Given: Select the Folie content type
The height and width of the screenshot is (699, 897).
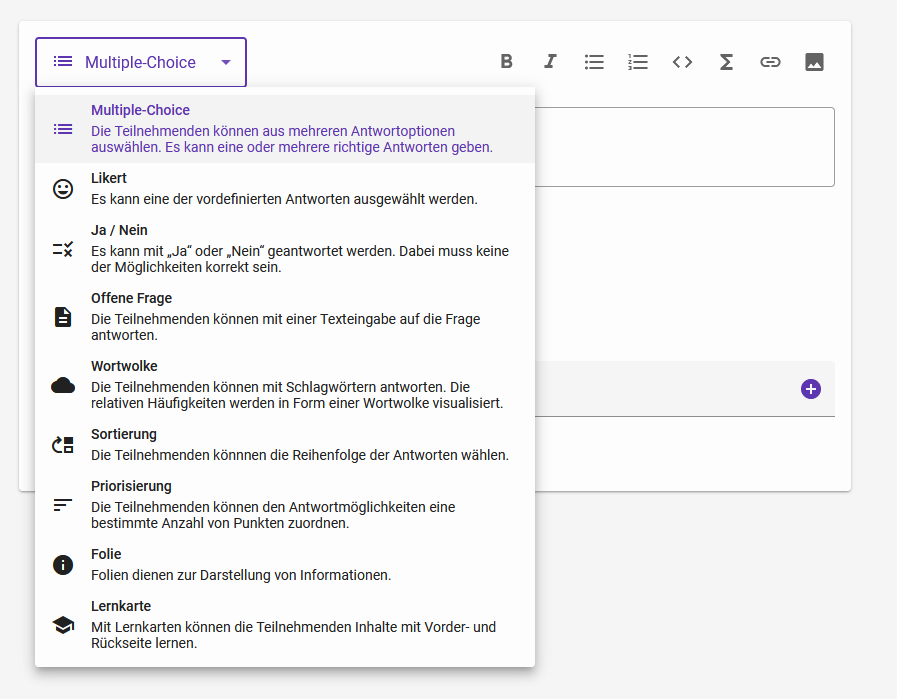Looking at the screenshot, I should [285, 565].
